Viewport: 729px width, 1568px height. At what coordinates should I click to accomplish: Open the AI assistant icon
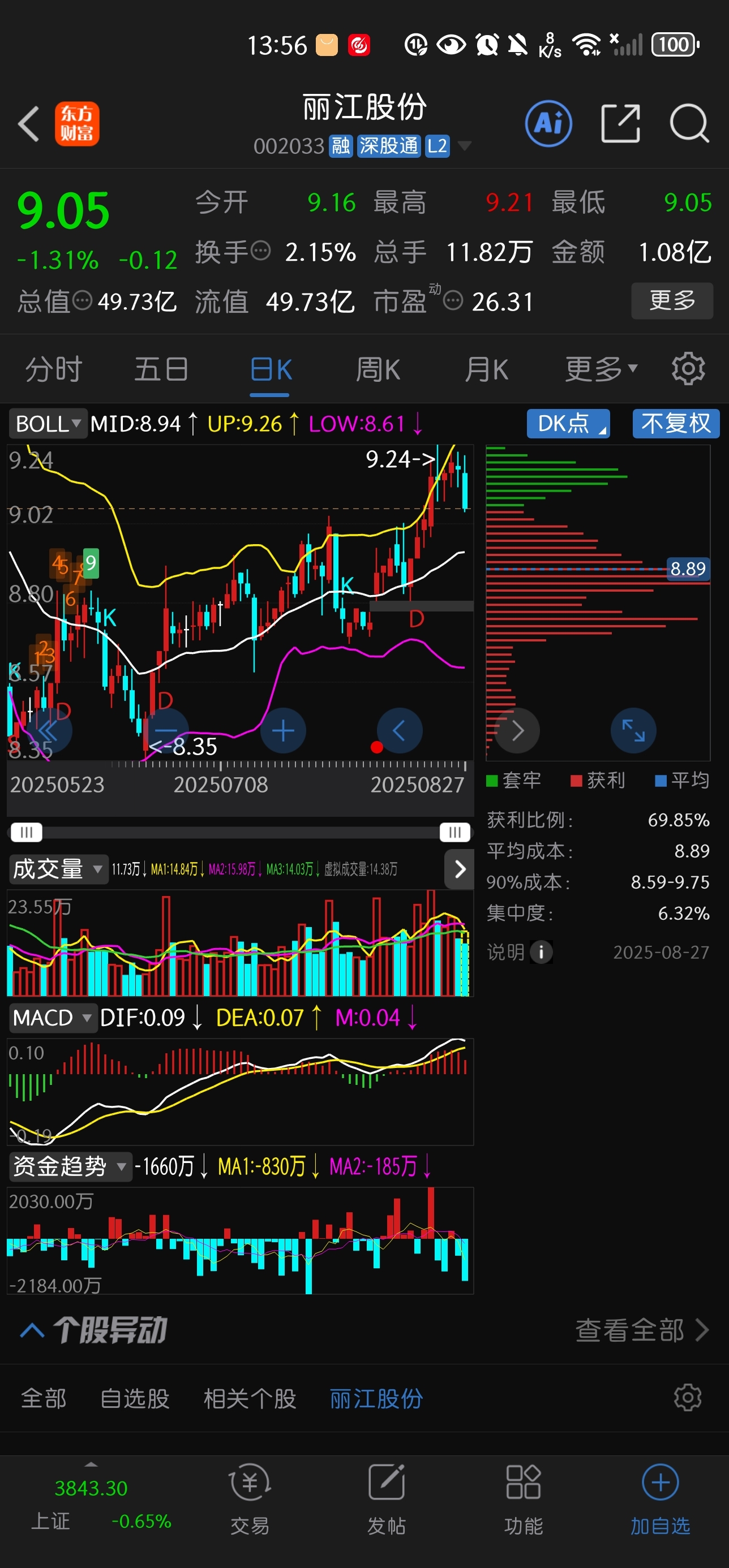(x=548, y=123)
